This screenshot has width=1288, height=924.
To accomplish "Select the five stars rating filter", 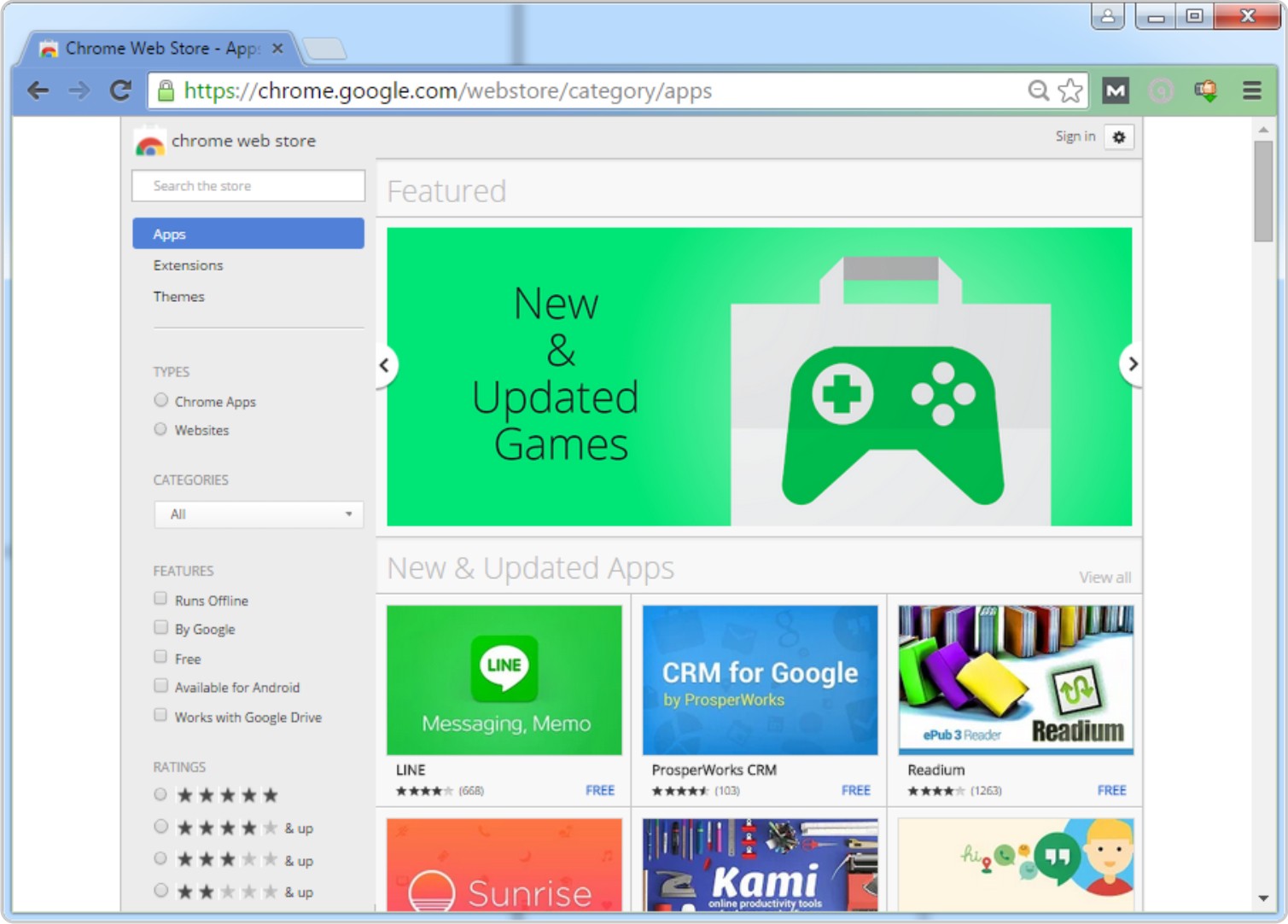I will 160,795.
